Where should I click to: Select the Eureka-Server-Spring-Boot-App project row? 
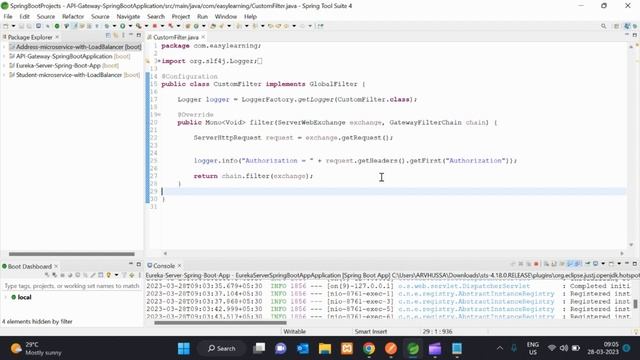[x=64, y=65]
